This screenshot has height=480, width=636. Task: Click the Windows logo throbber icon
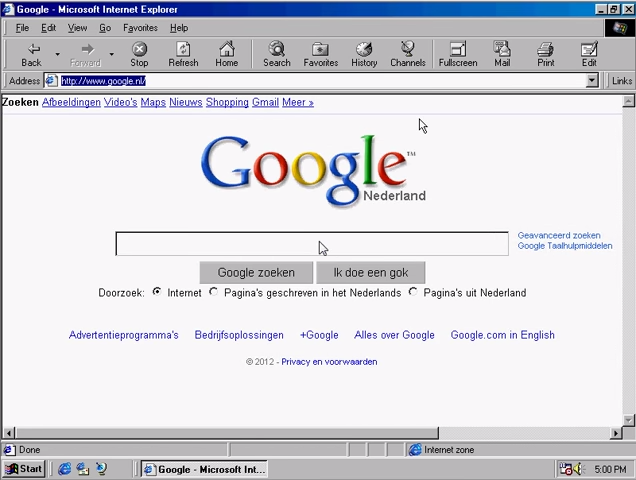(x=620, y=28)
